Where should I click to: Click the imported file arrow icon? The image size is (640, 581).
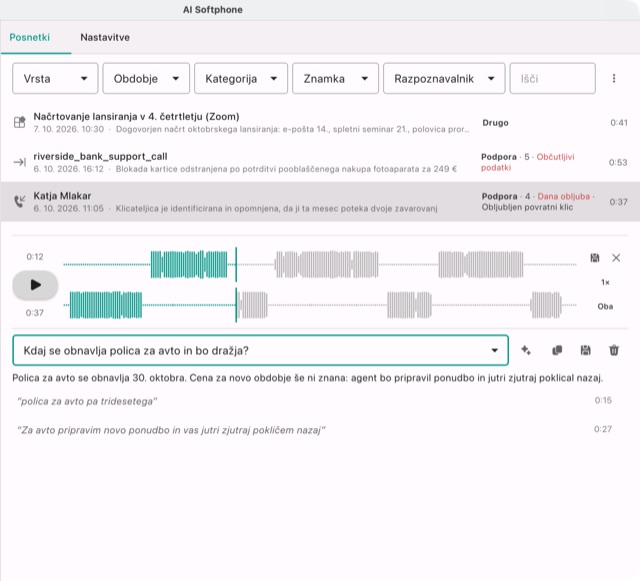point(20,162)
